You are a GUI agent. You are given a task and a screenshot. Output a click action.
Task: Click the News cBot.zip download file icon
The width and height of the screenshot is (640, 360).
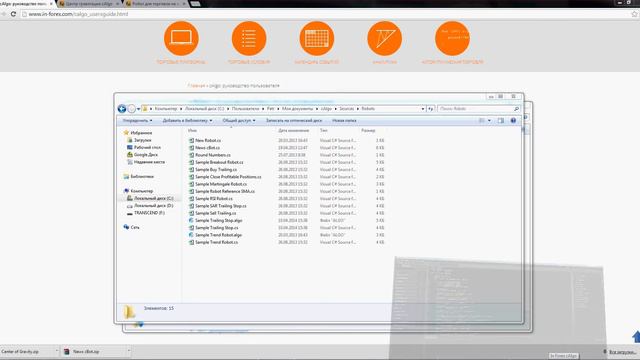67,351
